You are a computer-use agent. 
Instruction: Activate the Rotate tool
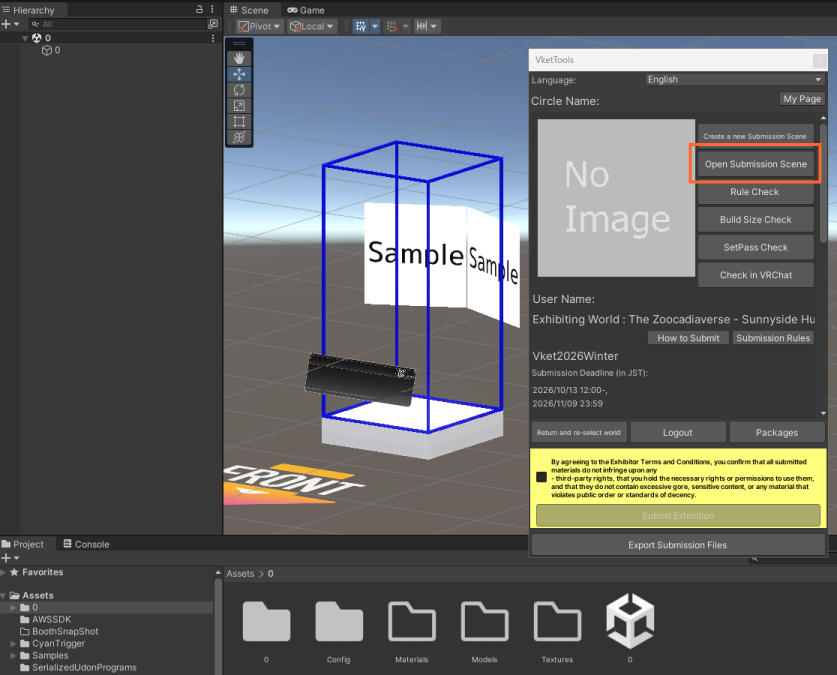(x=239, y=90)
